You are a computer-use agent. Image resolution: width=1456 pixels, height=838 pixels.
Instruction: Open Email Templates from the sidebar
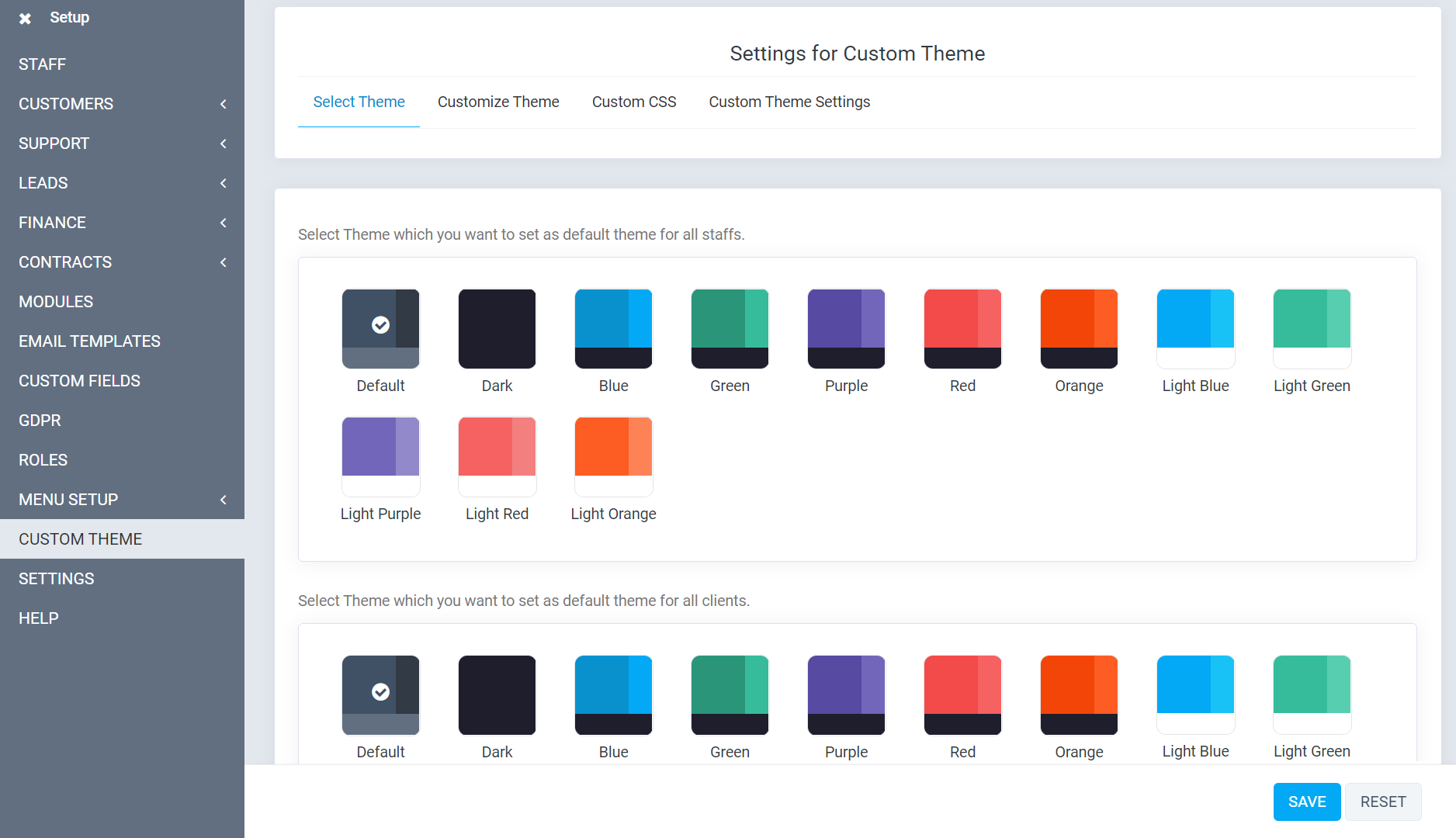coord(89,341)
